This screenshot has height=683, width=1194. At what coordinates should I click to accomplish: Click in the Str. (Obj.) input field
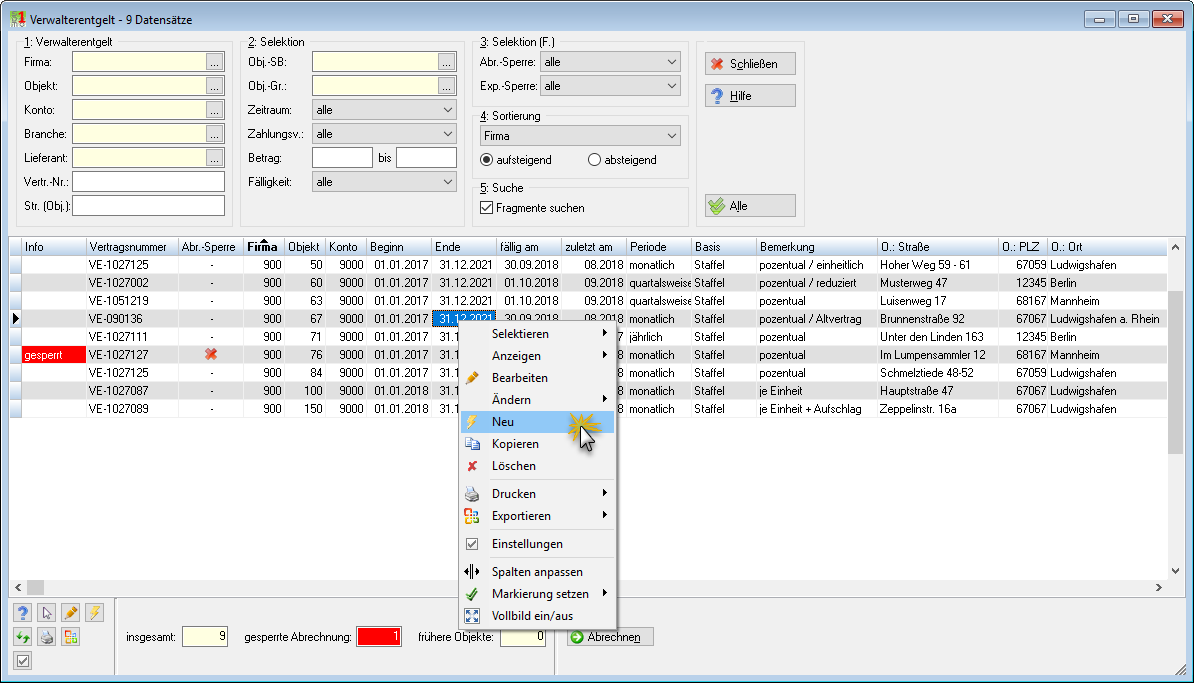(x=148, y=206)
